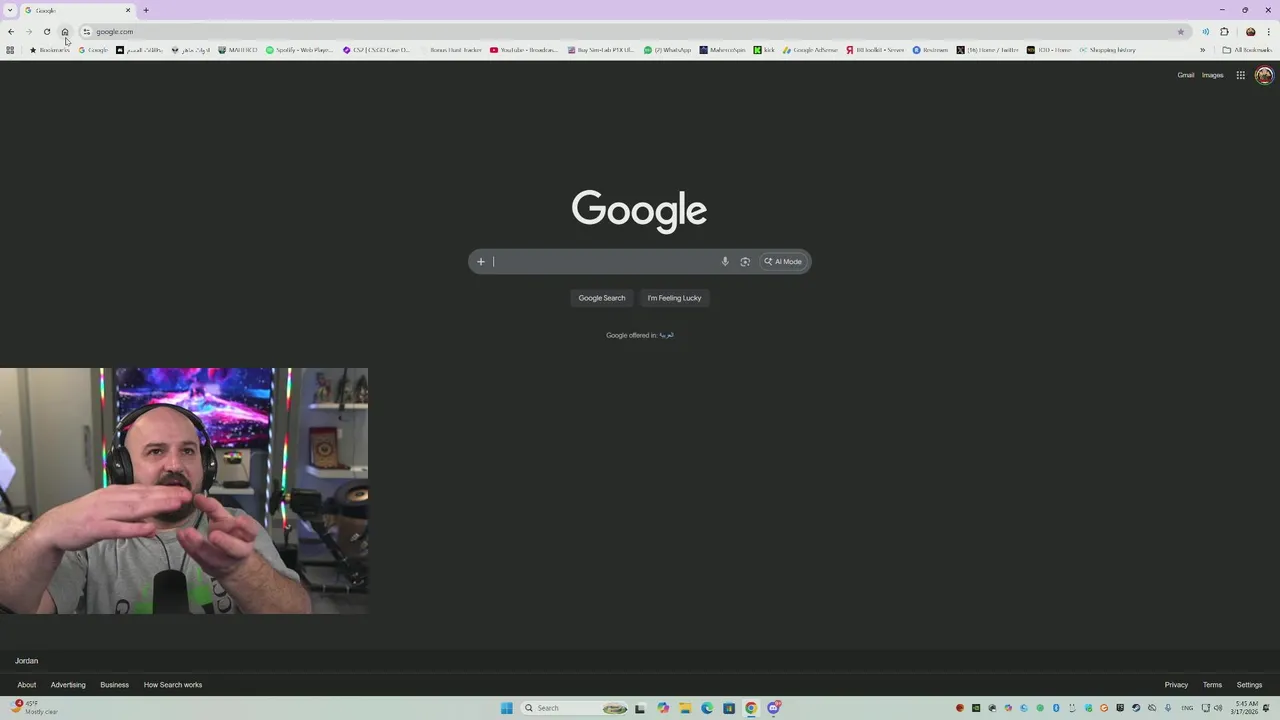
Task: Open the Chrome extensions puzzle icon
Action: (1224, 32)
